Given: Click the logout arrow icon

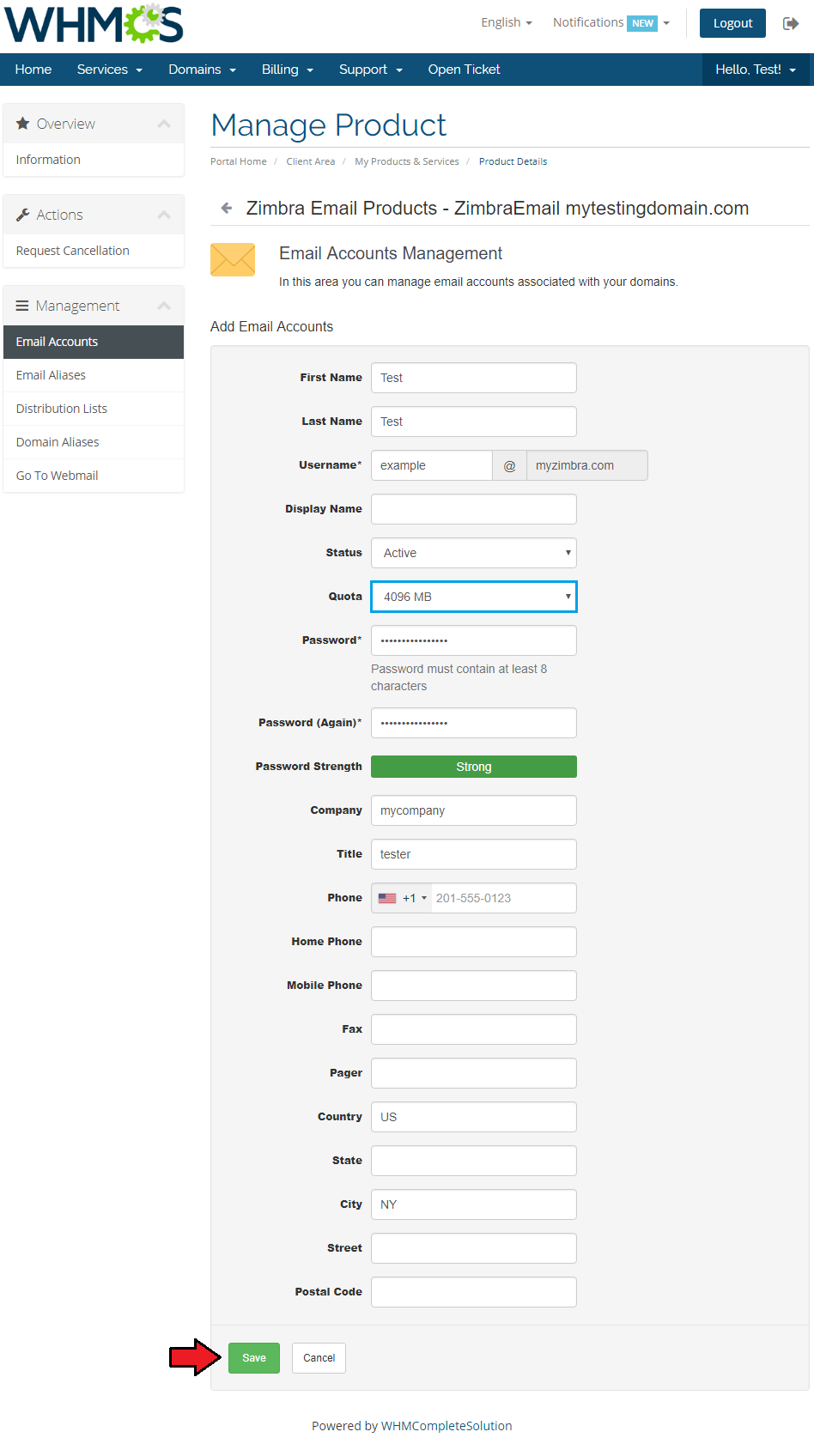Looking at the screenshot, I should click(x=791, y=23).
